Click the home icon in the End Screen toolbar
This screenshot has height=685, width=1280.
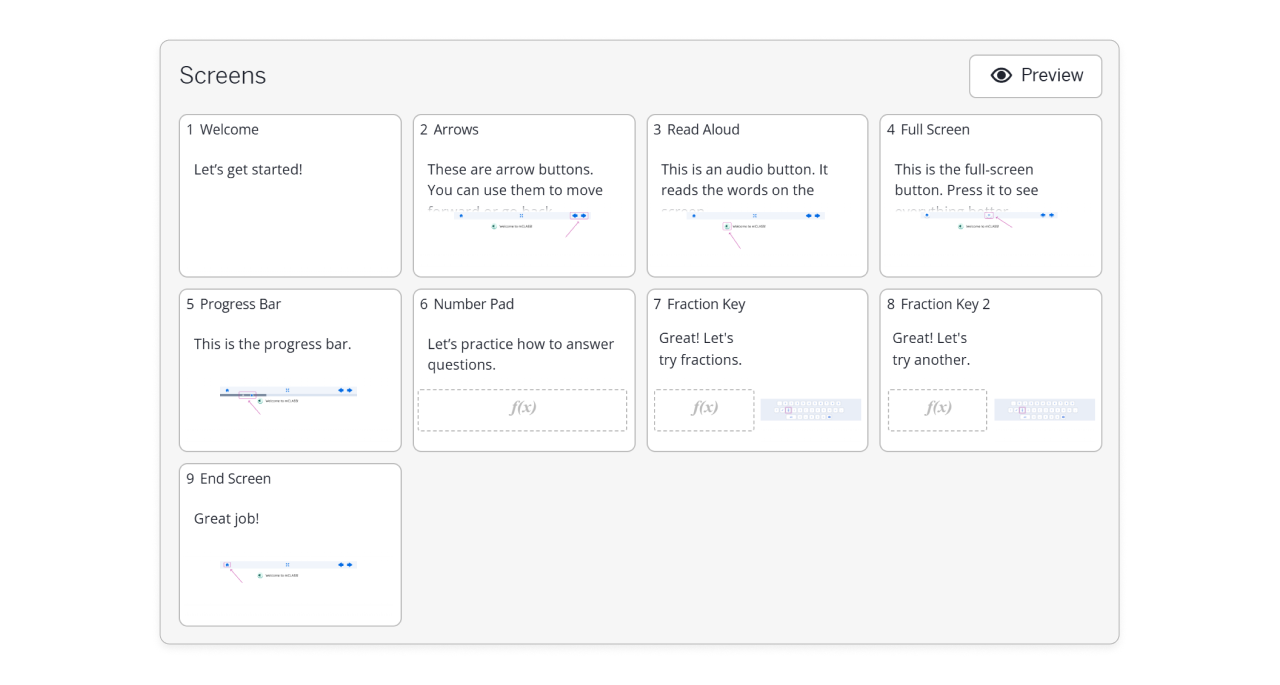(x=227, y=565)
